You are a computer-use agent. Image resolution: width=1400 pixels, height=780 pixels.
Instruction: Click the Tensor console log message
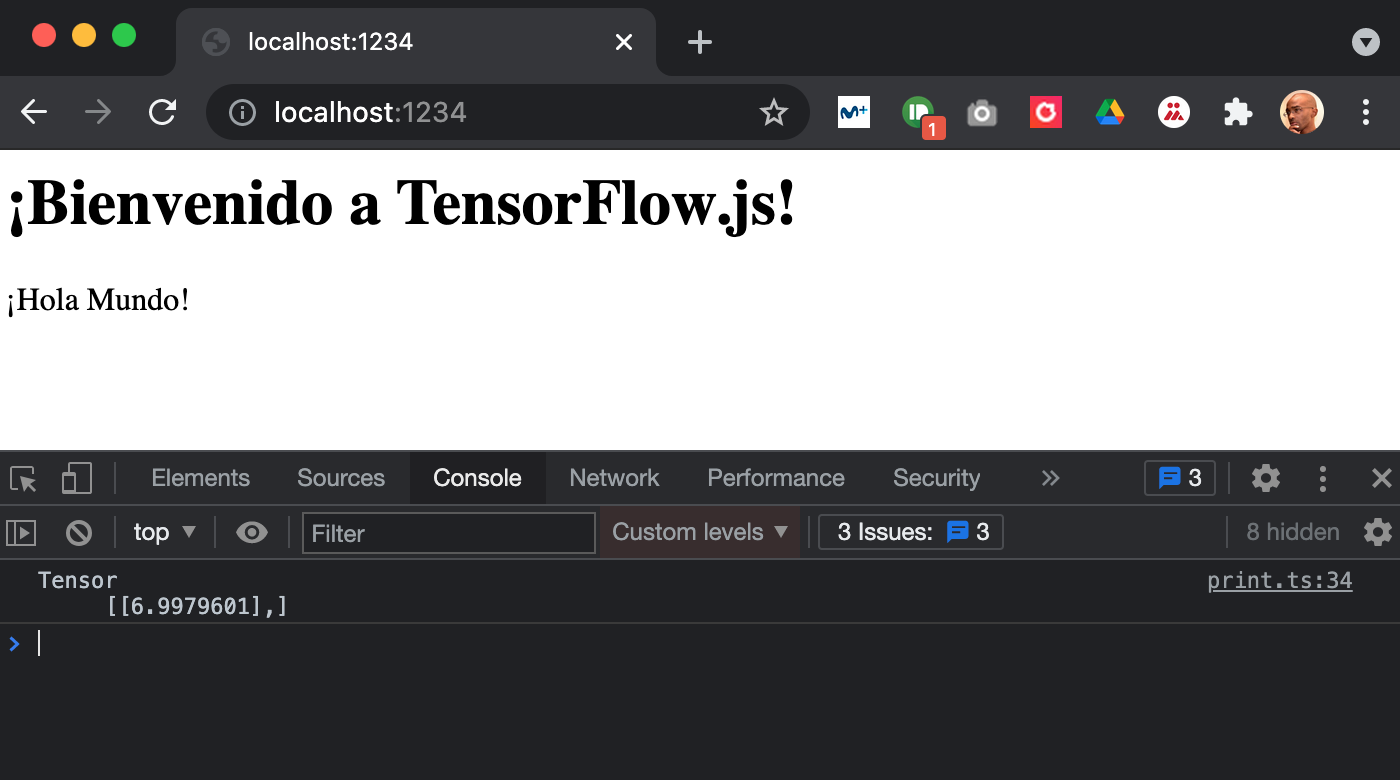coord(162,593)
